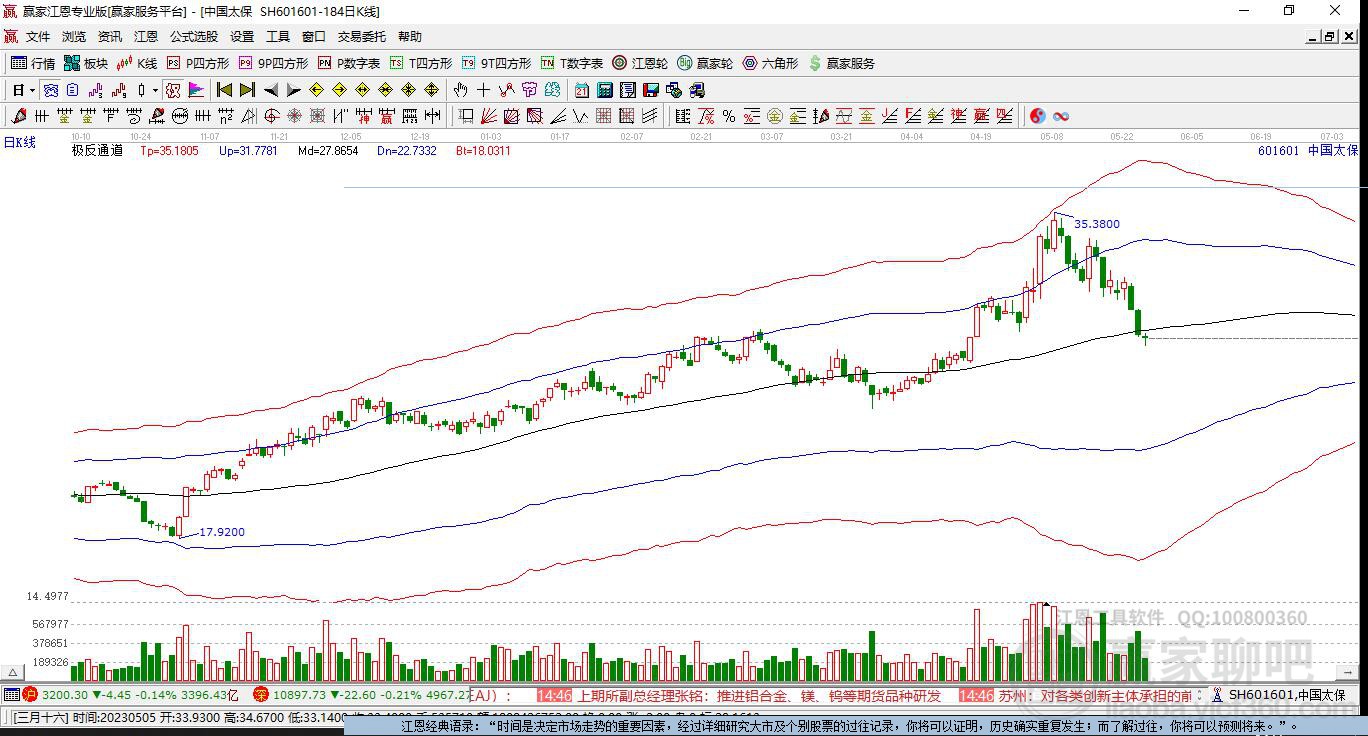Screen dimensions: 1368x736
Task: Open the calculator icon
Action: point(604,90)
